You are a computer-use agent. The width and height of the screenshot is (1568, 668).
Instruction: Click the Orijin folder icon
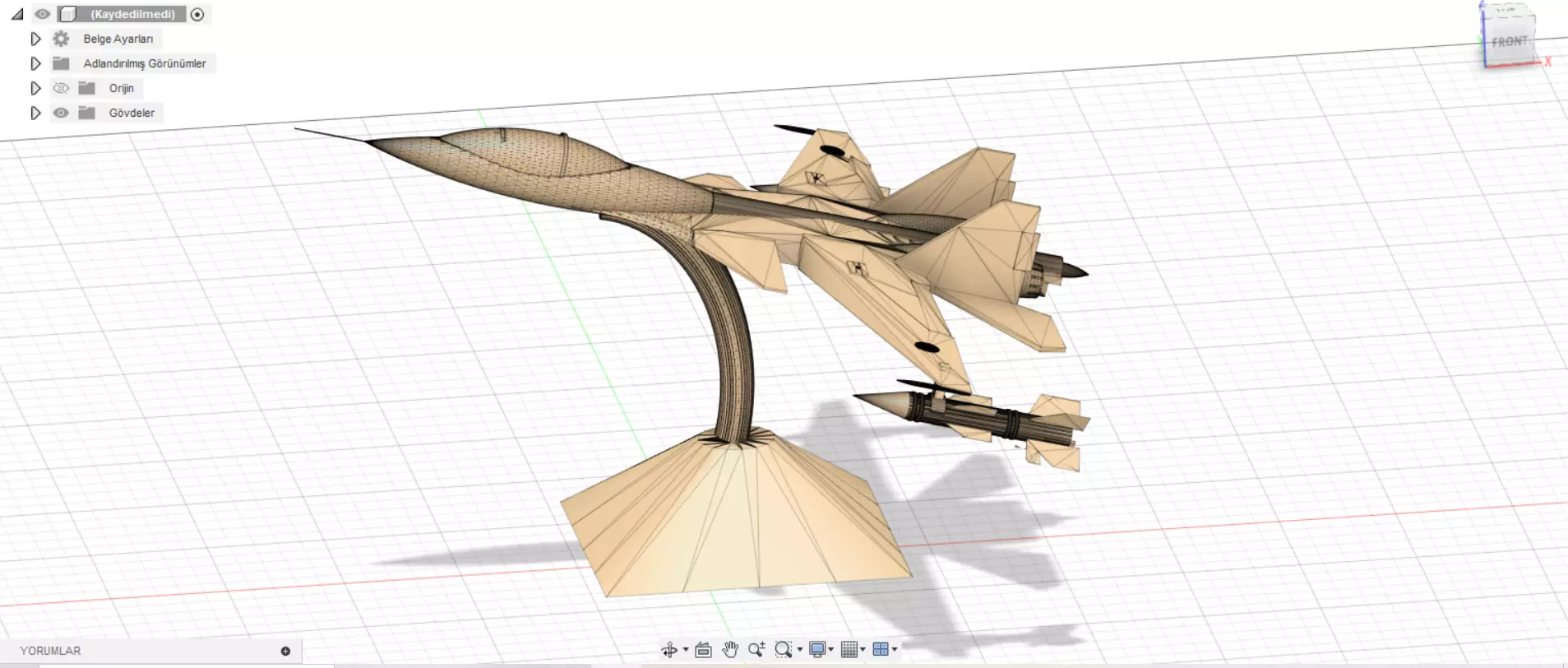(x=86, y=88)
